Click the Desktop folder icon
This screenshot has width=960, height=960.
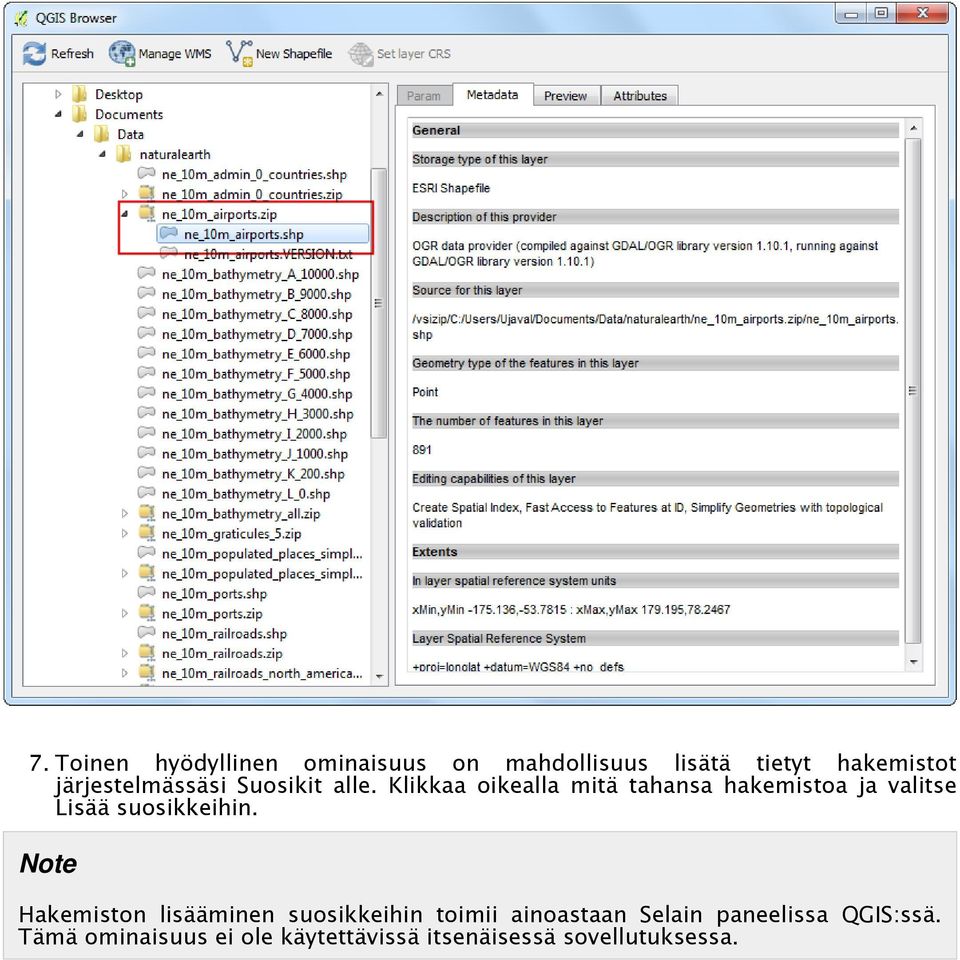80,94
